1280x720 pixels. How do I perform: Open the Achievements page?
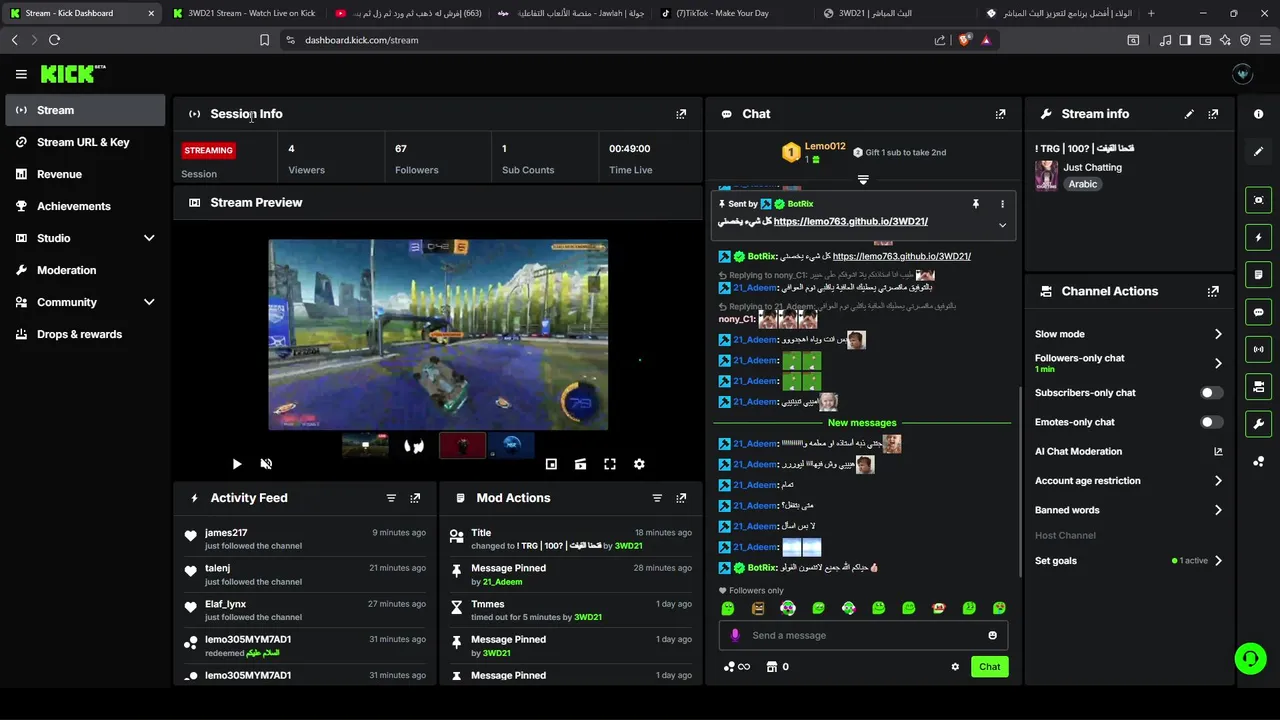[85, 206]
